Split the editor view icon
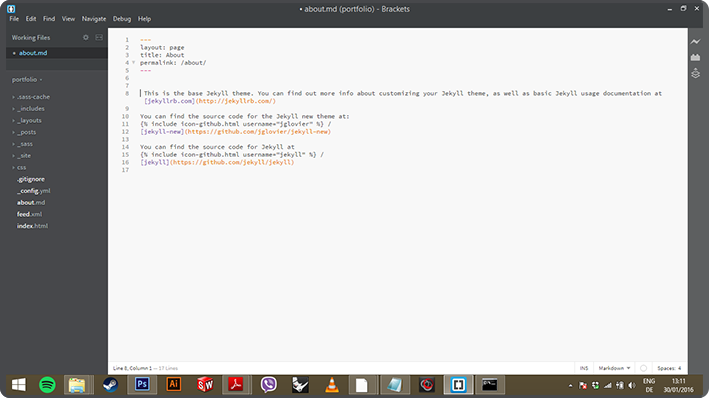Image resolution: width=709 pixels, height=399 pixels. tap(99, 38)
